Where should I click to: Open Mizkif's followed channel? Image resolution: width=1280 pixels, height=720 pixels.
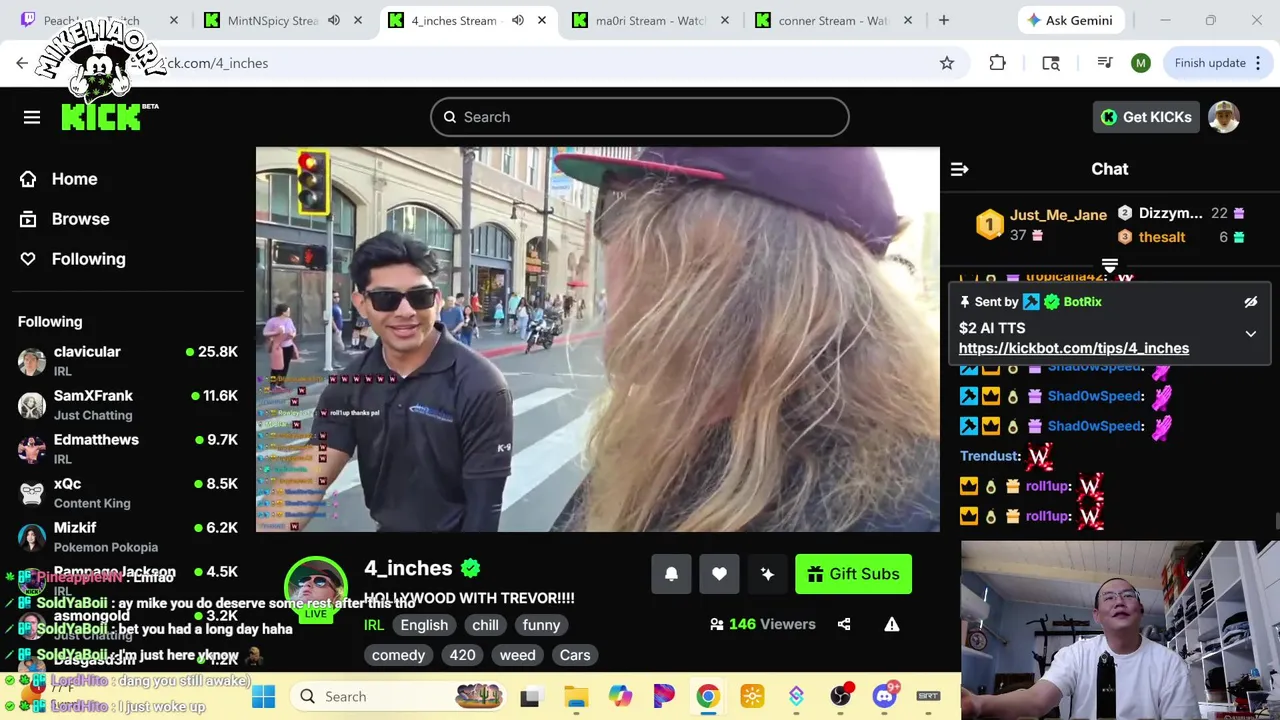[x=128, y=537]
